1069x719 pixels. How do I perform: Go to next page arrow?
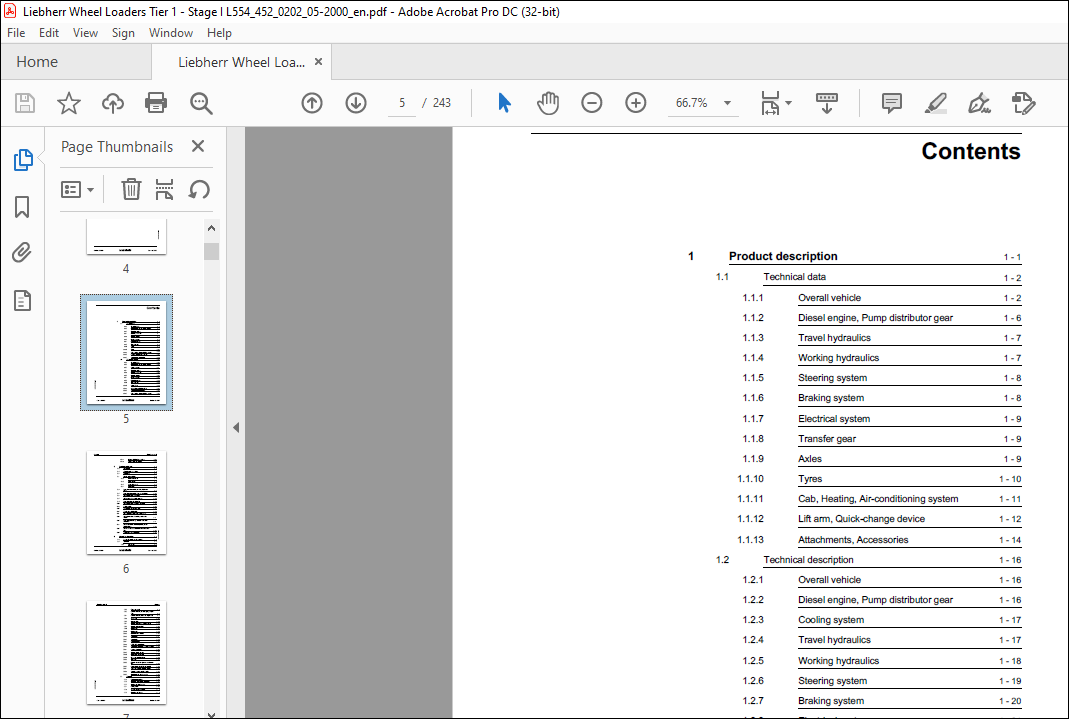[x=356, y=103]
